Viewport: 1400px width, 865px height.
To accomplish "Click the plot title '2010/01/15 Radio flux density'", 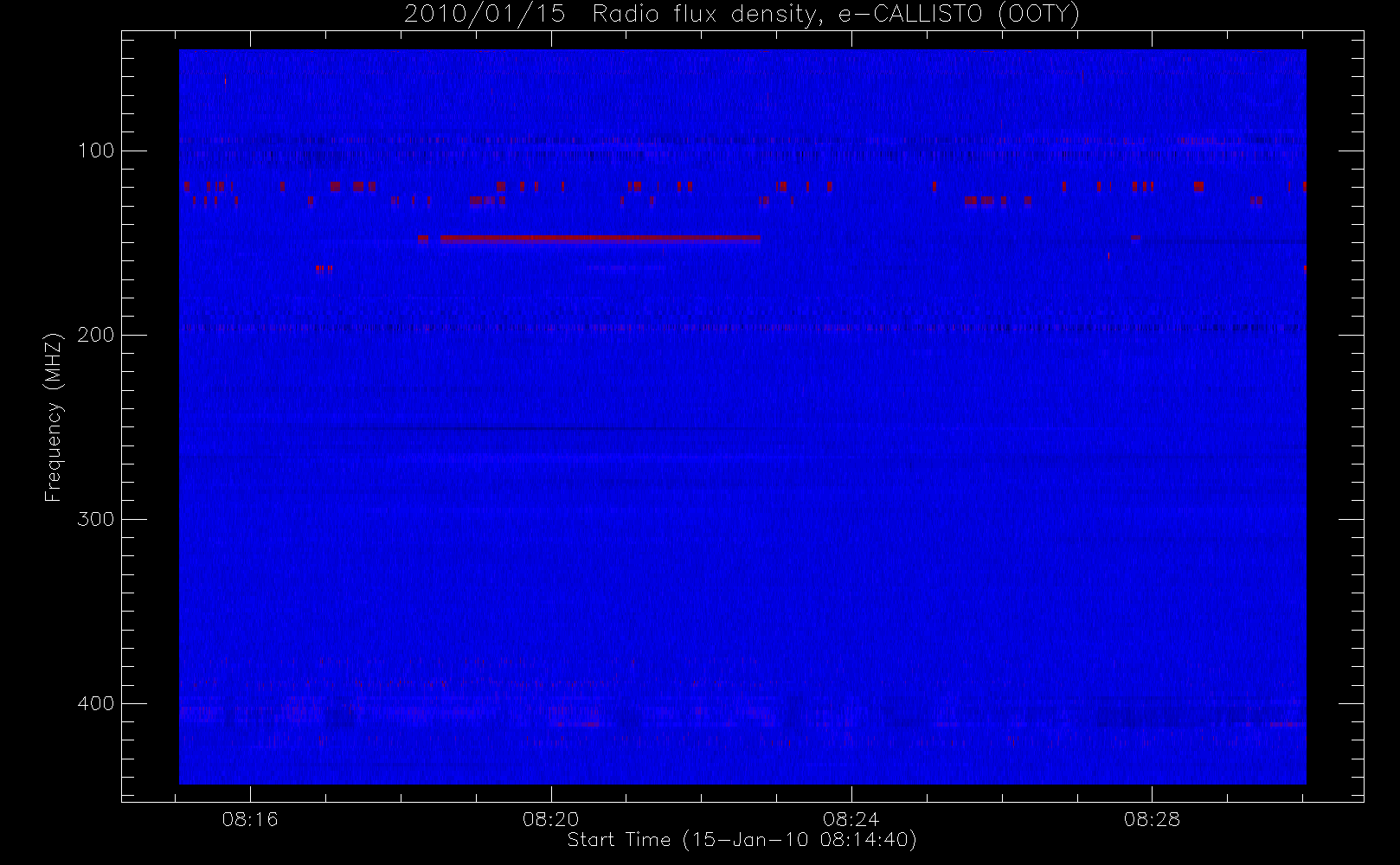I will pyautogui.click(x=742, y=14).
